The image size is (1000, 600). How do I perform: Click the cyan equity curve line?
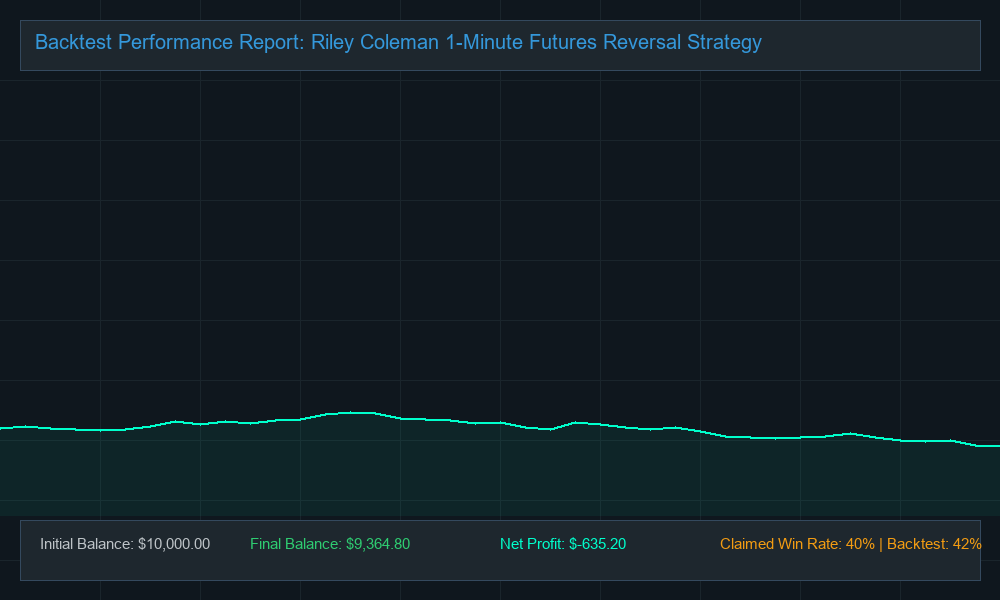[x=500, y=423]
